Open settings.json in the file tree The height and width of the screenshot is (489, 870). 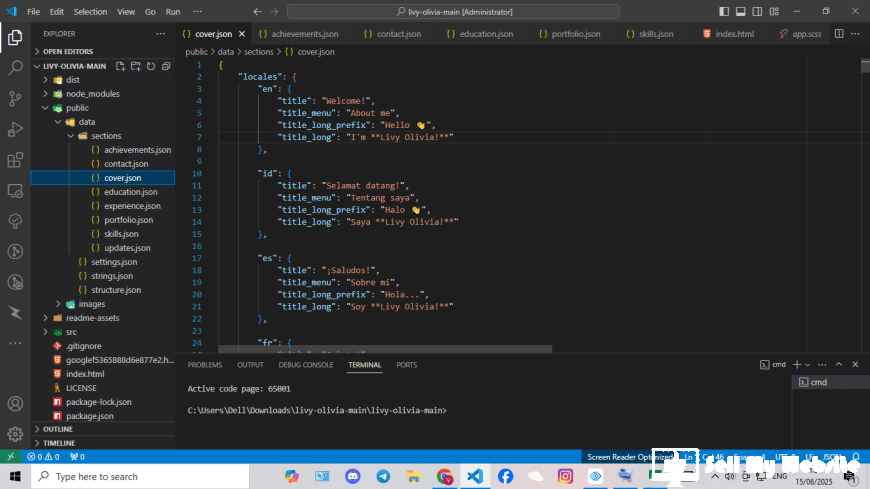[113, 262]
